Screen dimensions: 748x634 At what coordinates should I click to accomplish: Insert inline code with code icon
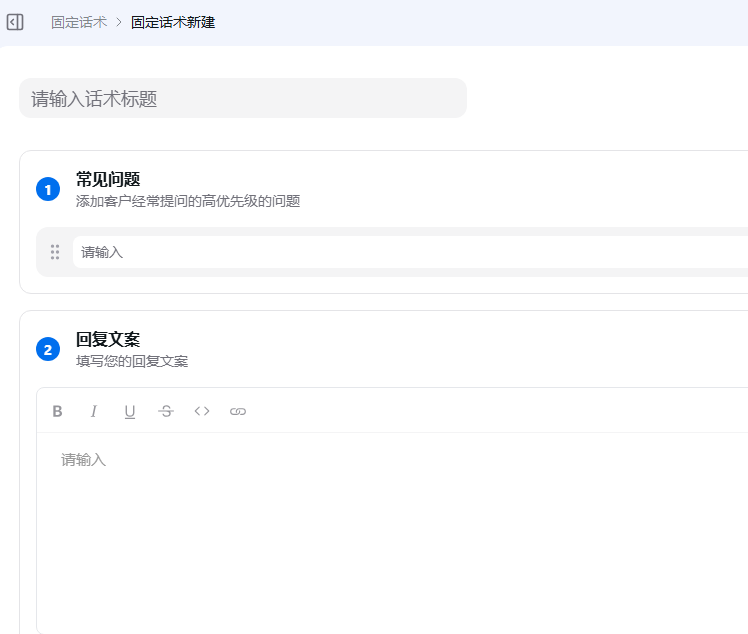coord(202,411)
